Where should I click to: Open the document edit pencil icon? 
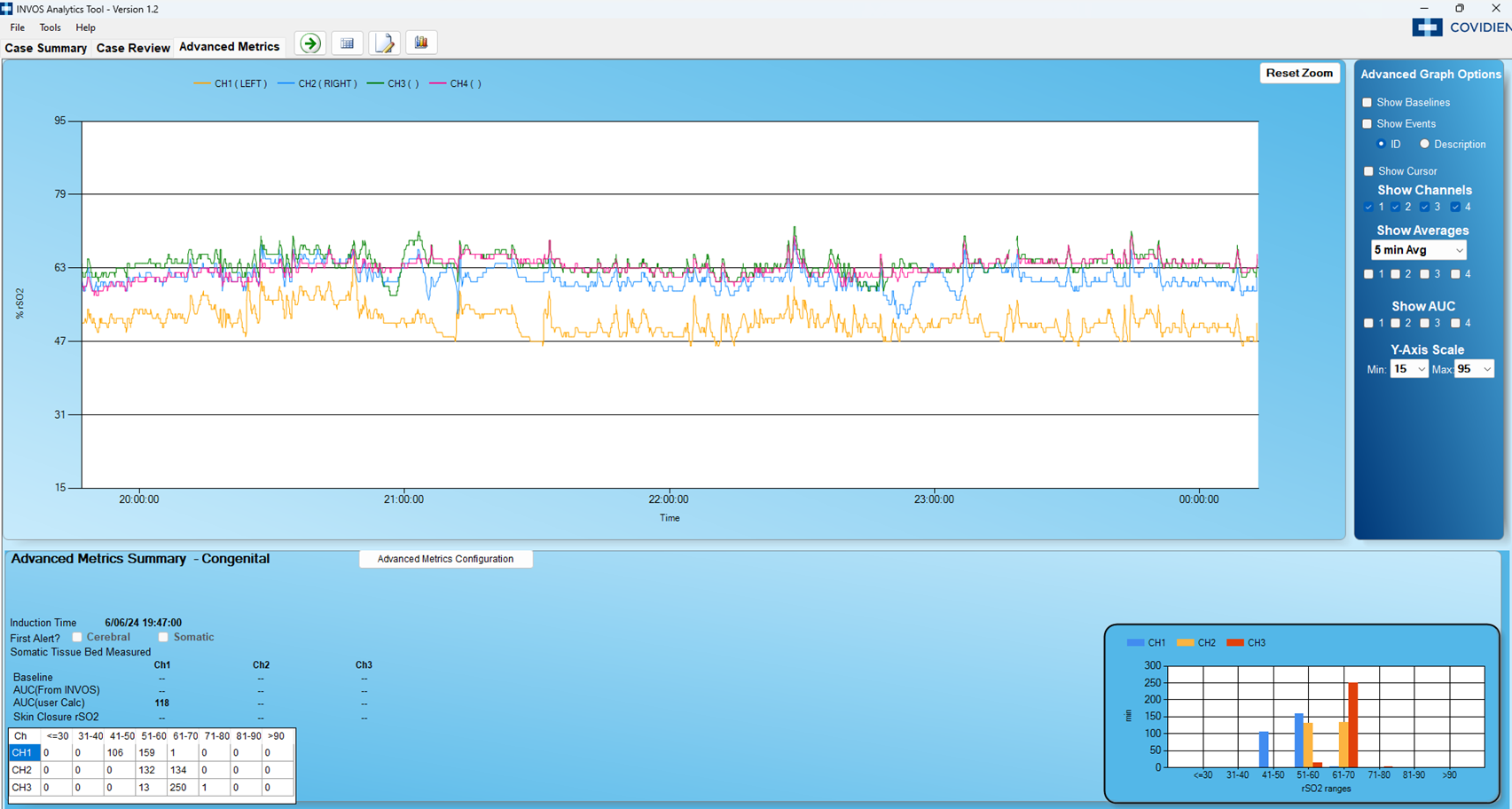coord(385,43)
